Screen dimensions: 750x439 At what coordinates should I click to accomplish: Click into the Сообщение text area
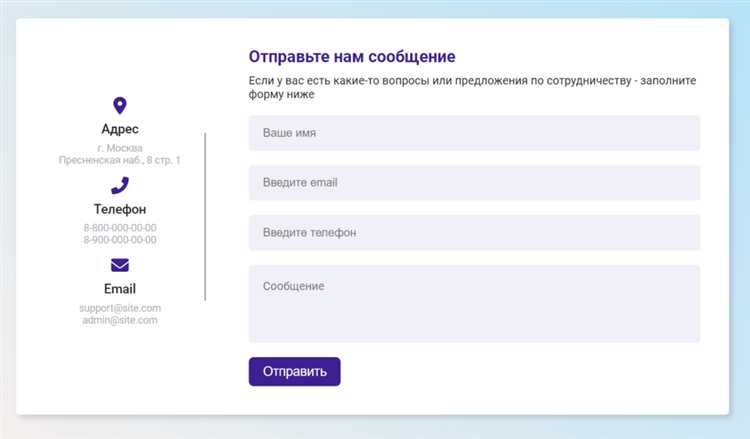click(x=474, y=304)
